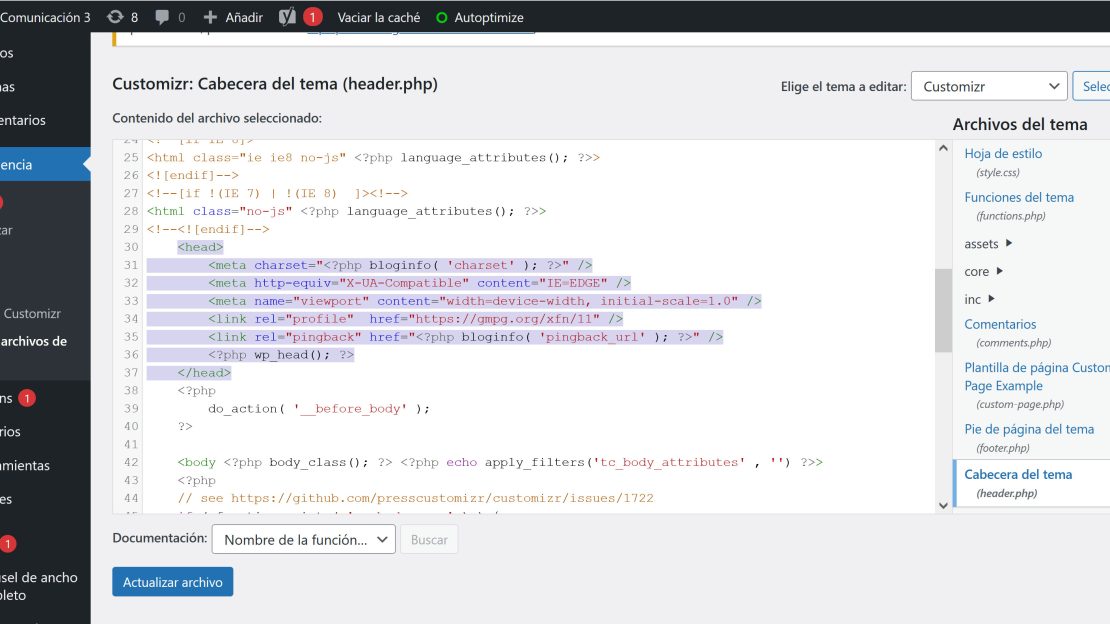1110x624 pixels.
Task: Click the closing head tag on line 37
Action: tap(204, 373)
